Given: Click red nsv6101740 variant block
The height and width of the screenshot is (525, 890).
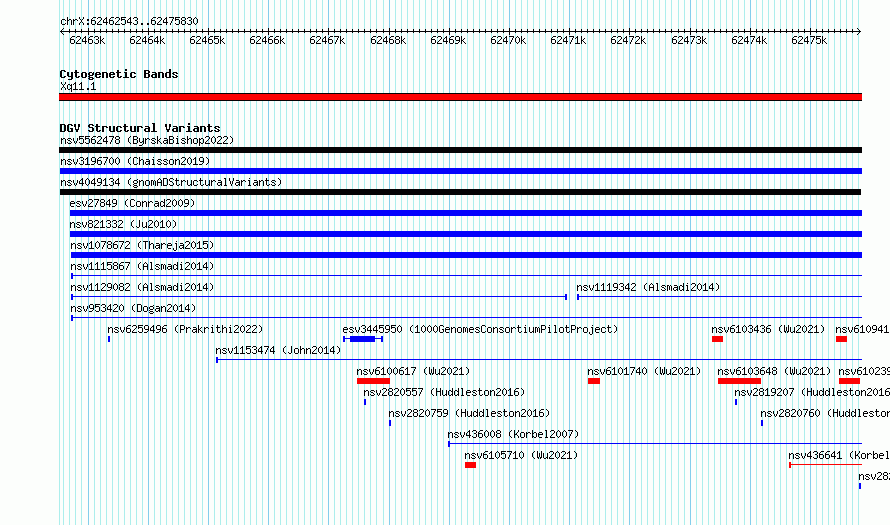Looking at the screenshot, I should [x=594, y=381].
